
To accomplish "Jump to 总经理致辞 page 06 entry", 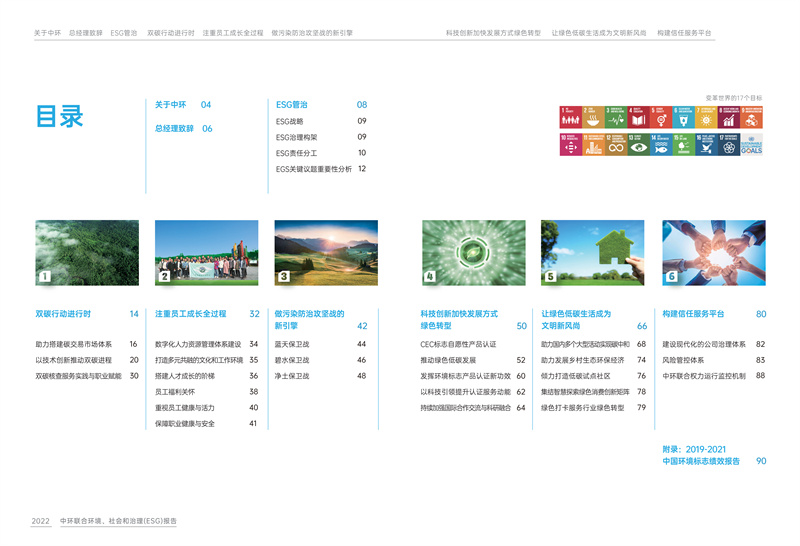I will pyautogui.click(x=183, y=129).
